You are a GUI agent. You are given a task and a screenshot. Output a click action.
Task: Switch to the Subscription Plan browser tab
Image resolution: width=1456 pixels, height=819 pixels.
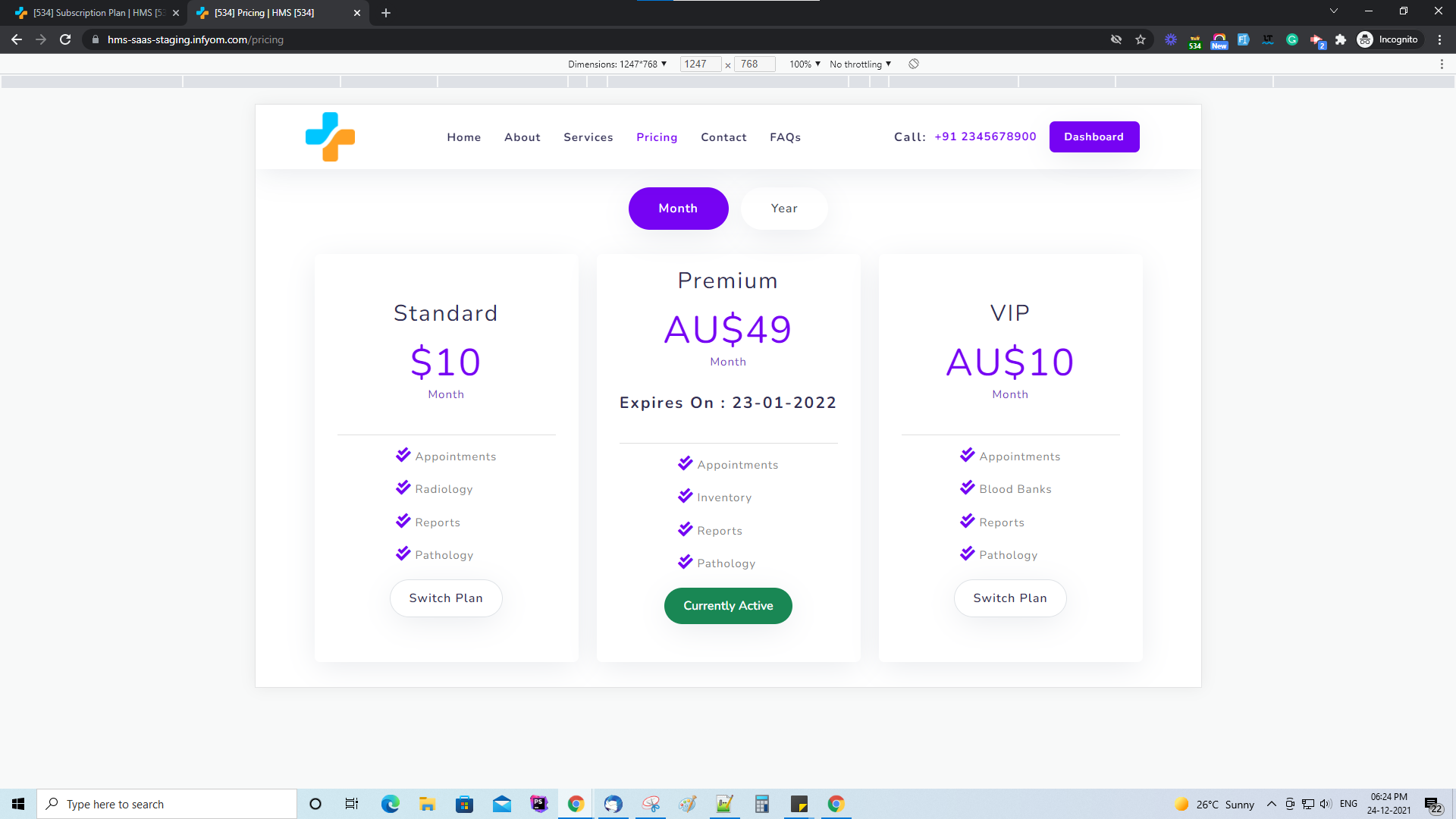pyautogui.click(x=91, y=13)
